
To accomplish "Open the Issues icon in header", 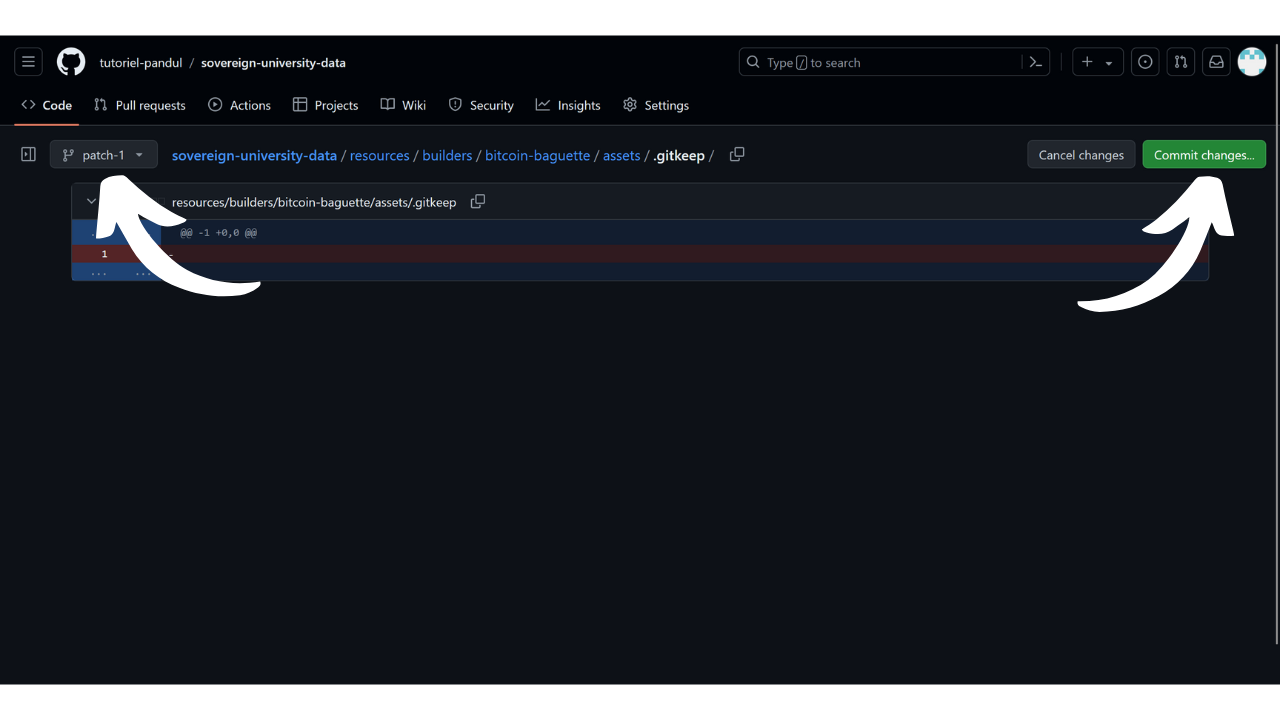I will tap(1145, 62).
